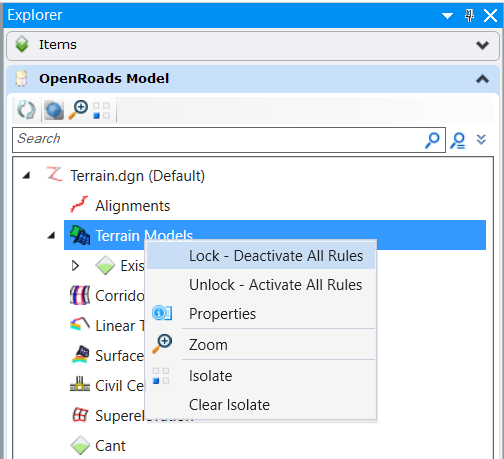Click the Items section header label
Image resolution: width=504 pixels, height=459 pixels.
[x=58, y=45]
